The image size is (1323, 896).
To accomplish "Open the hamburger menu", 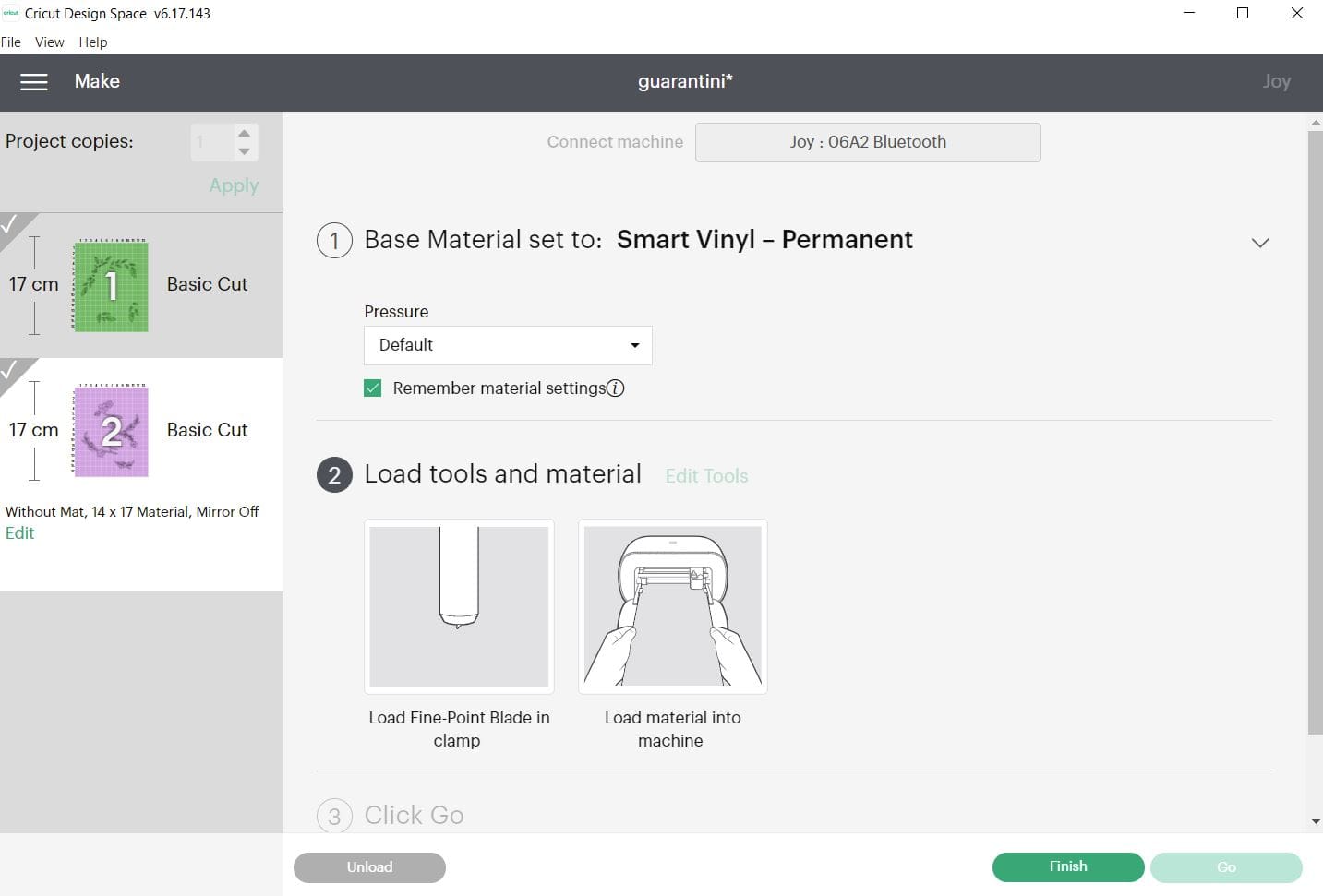I will pos(34,82).
